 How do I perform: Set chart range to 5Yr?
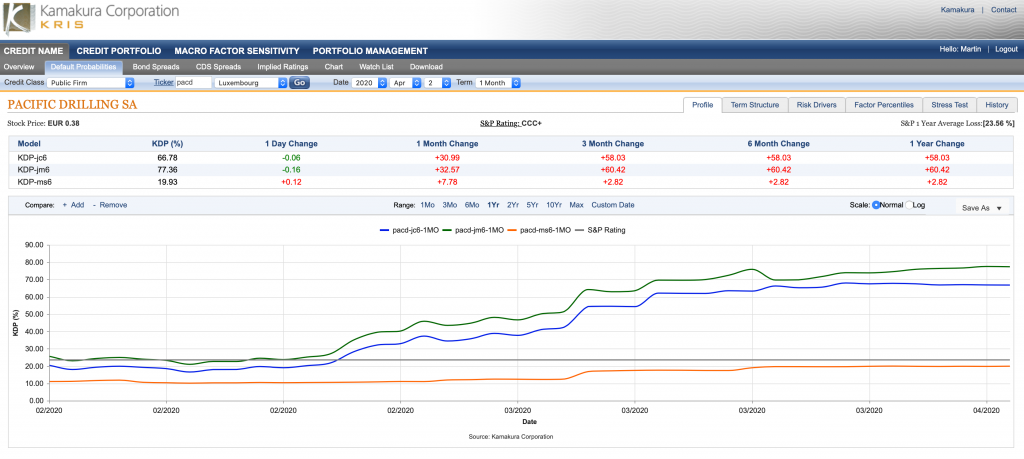pos(533,205)
